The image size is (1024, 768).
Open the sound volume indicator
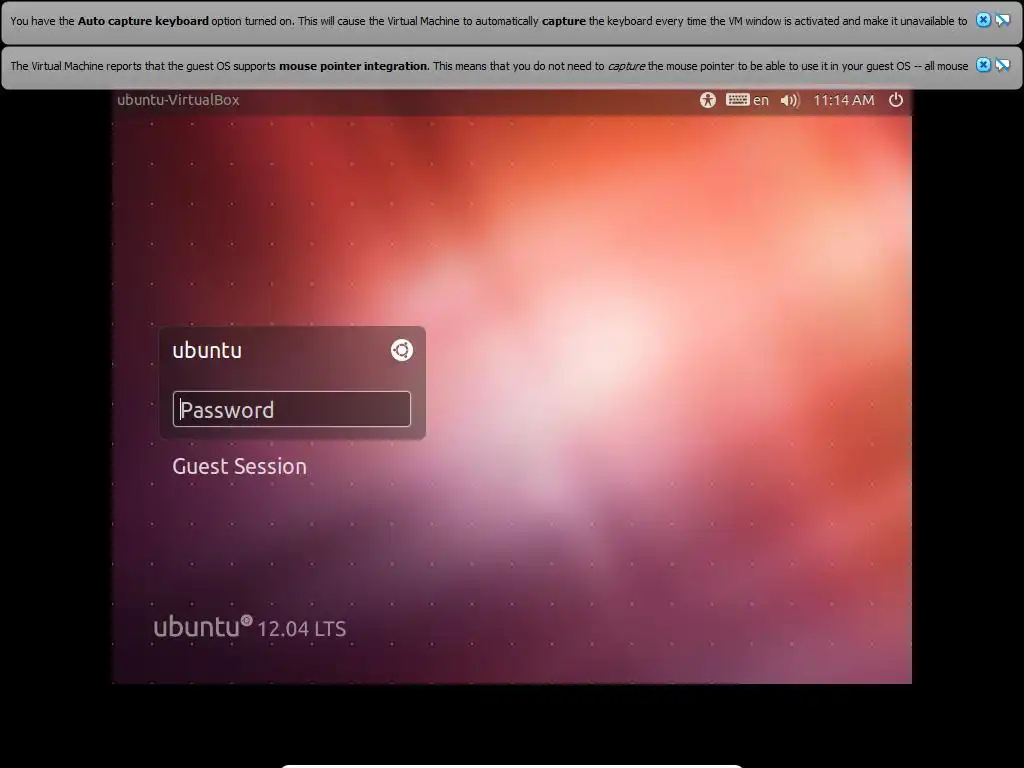(x=790, y=100)
